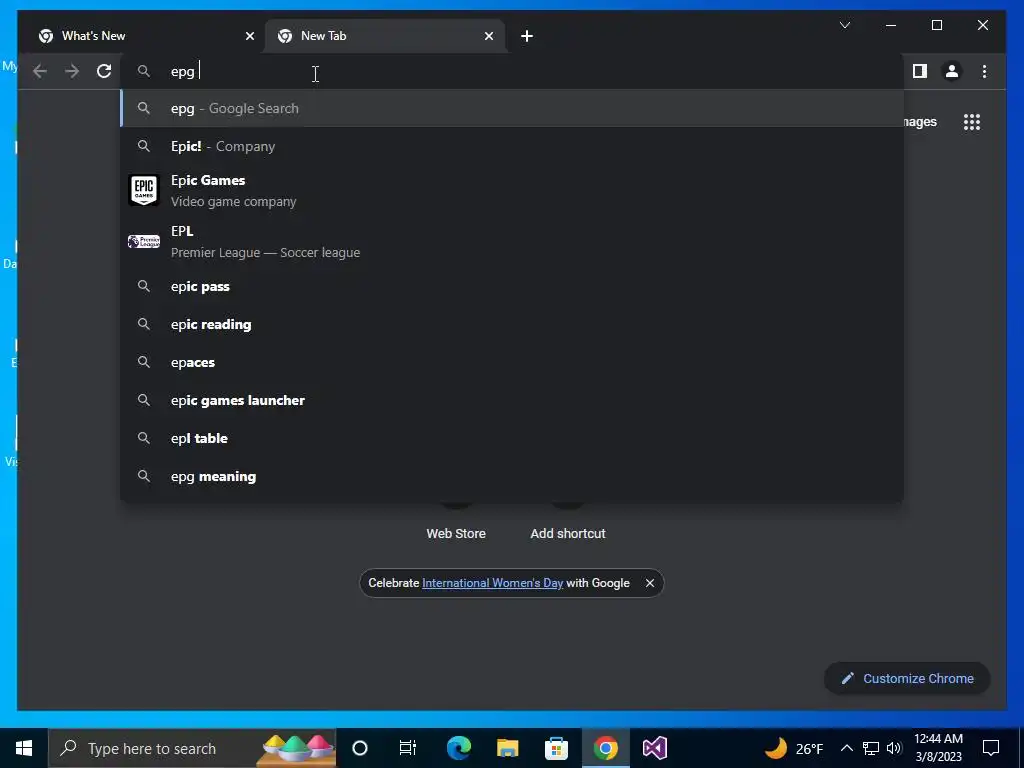Launch Microsoft Edge from the taskbar
The width and height of the screenshot is (1024, 768).
pos(458,748)
